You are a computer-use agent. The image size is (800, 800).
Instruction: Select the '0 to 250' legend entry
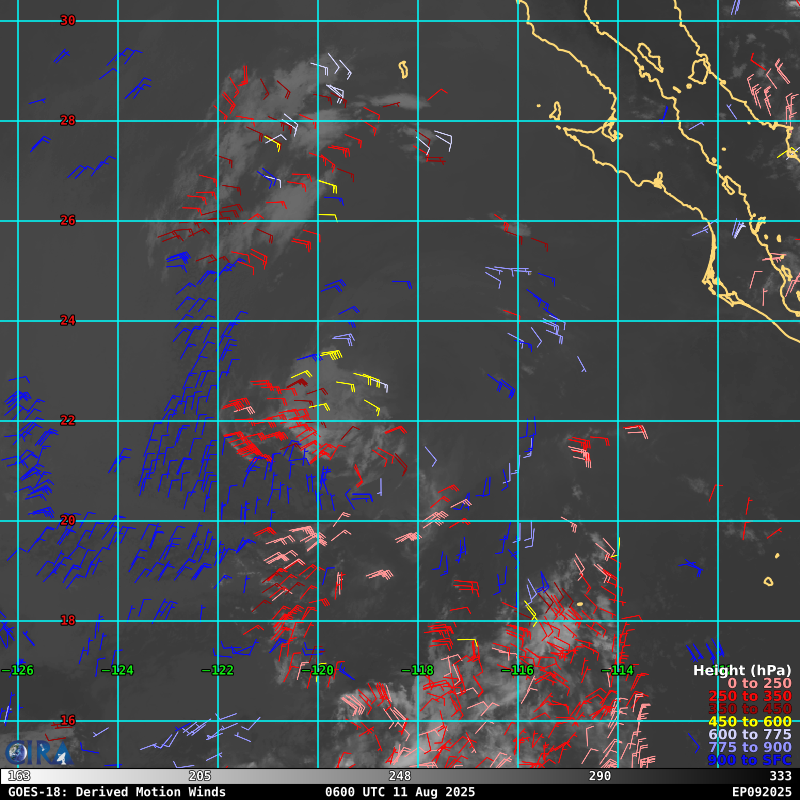759,683
